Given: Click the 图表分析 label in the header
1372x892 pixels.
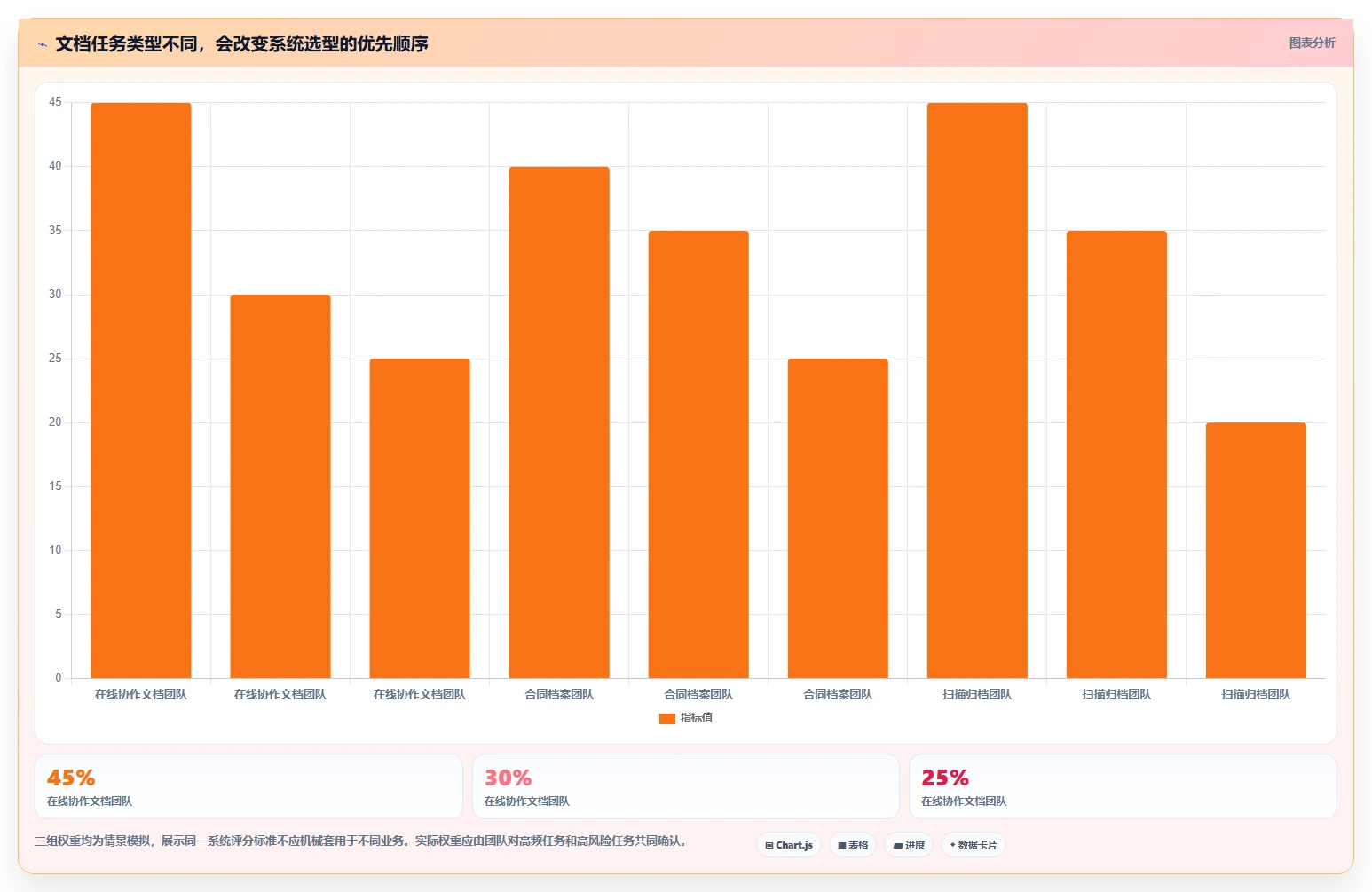Looking at the screenshot, I should [x=1312, y=43].
